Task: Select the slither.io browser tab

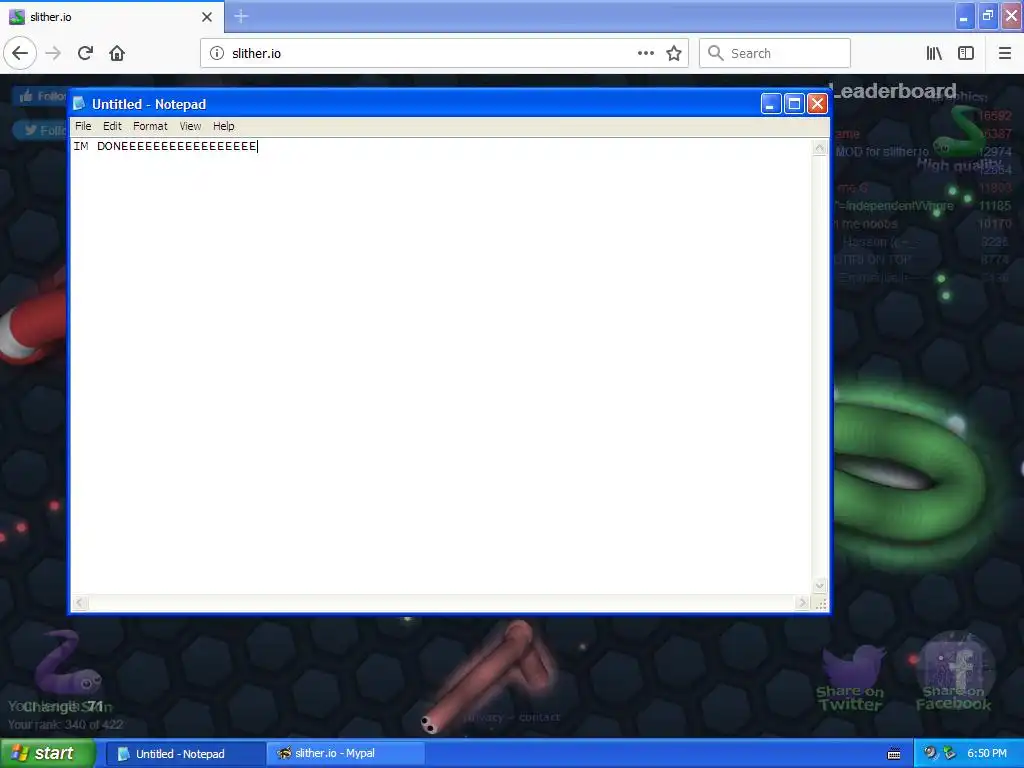Action: pos(112,17)
